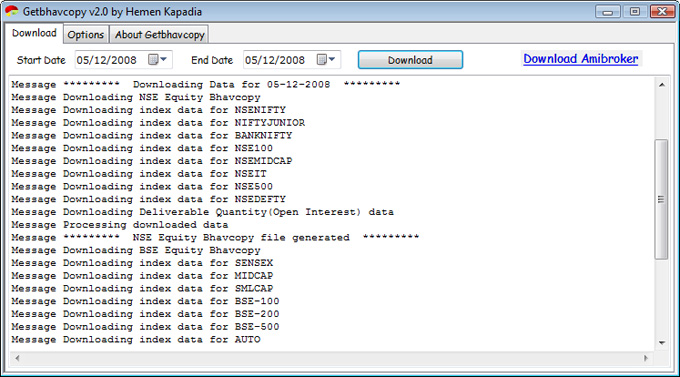This screenshot has width=680, height=377.
Task: Open the Download Amibroker link
Action: (x=581, y=59)
